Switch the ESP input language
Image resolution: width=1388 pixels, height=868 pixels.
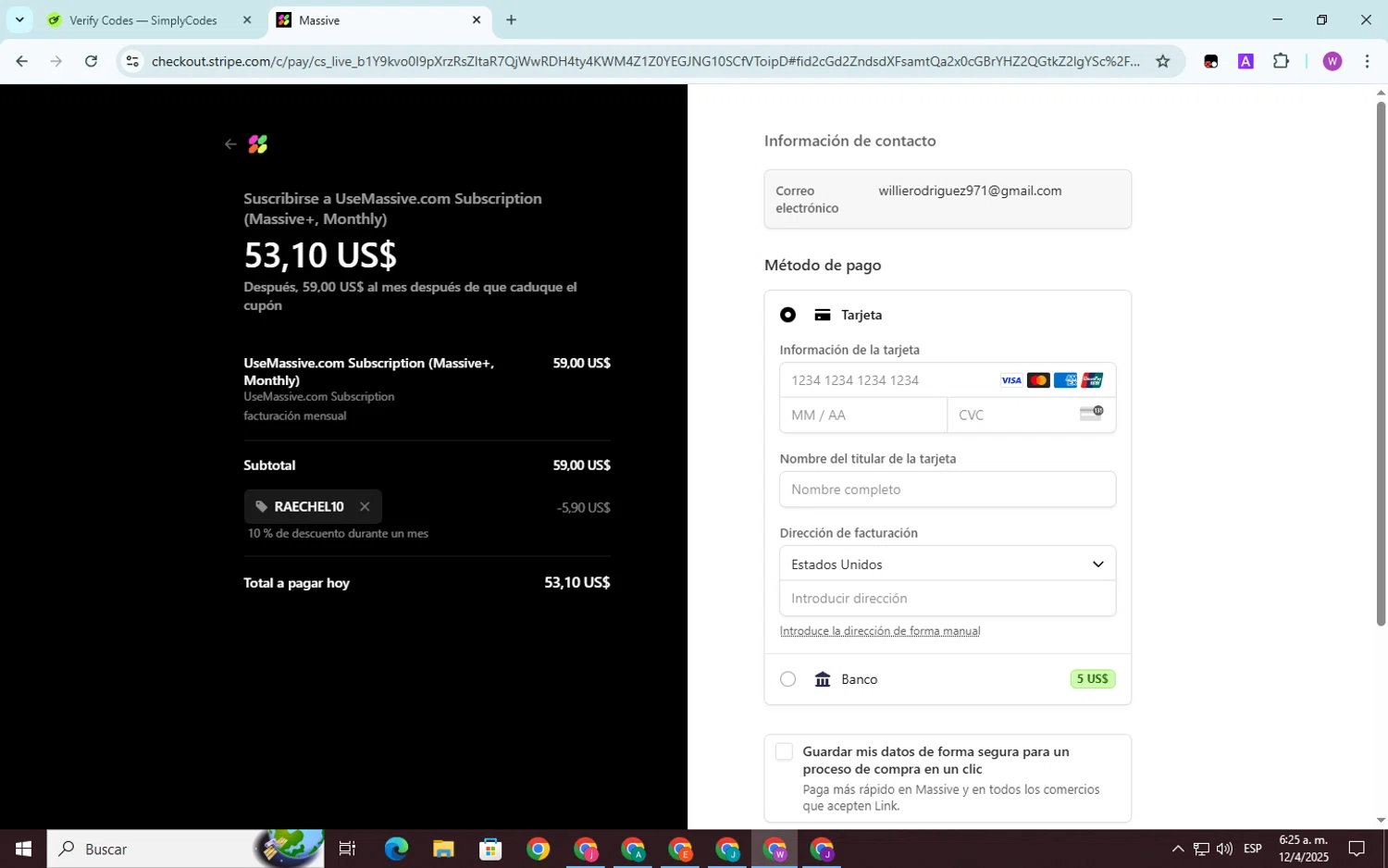click(1253, 849)
